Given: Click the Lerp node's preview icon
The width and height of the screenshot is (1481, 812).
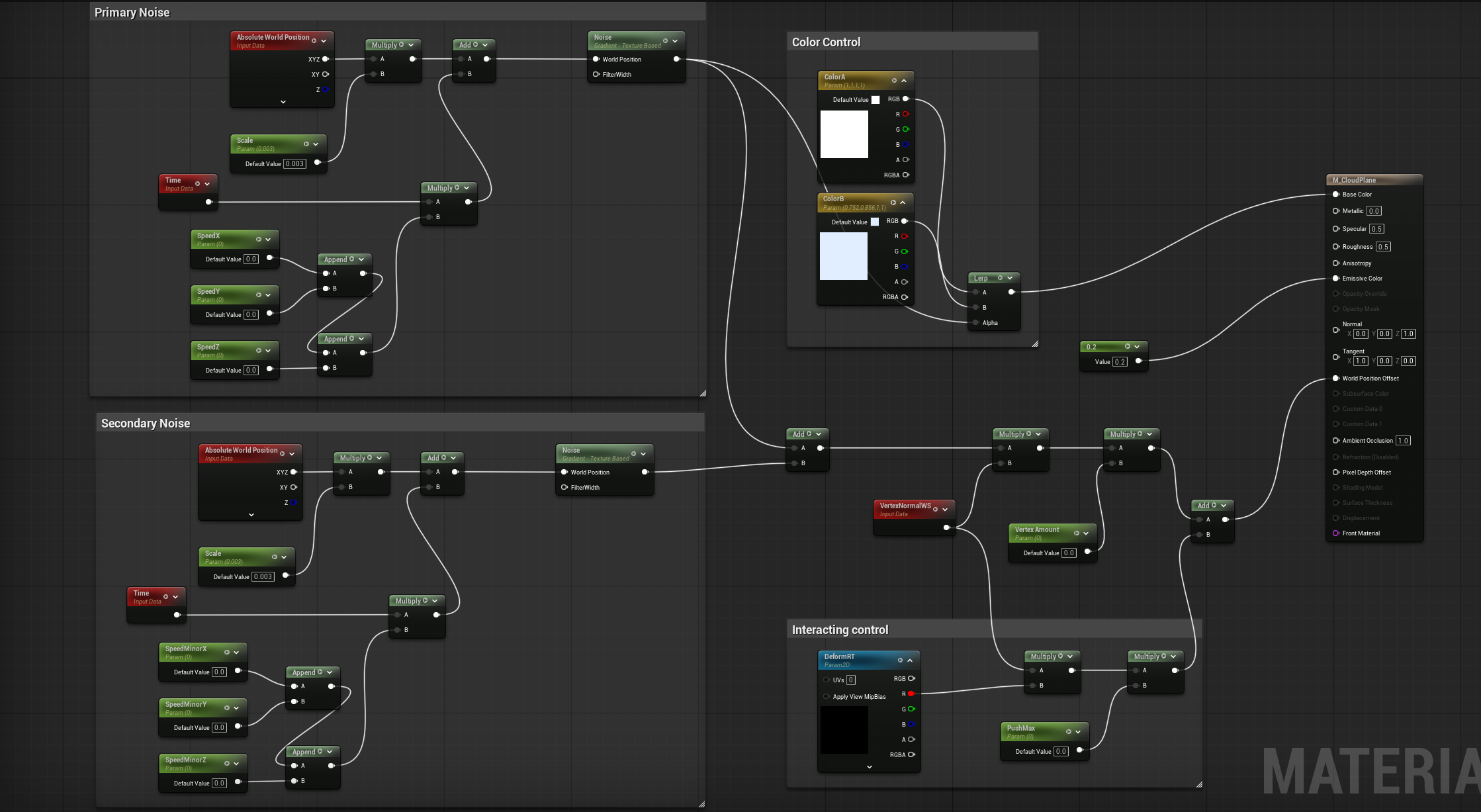Looking at the screenshot, I should 1000,278.
